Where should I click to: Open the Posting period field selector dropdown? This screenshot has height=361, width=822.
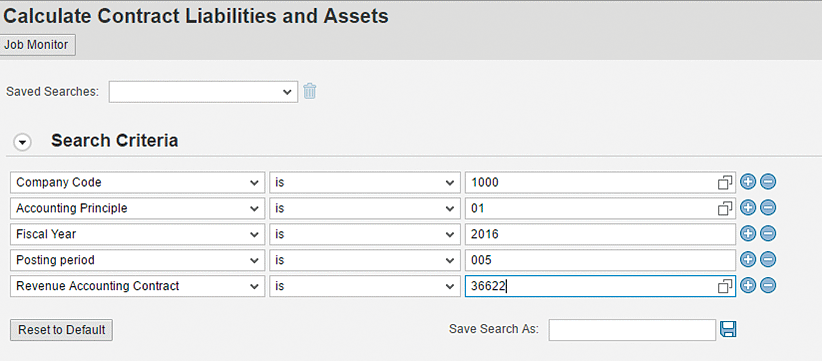(137, 260)
